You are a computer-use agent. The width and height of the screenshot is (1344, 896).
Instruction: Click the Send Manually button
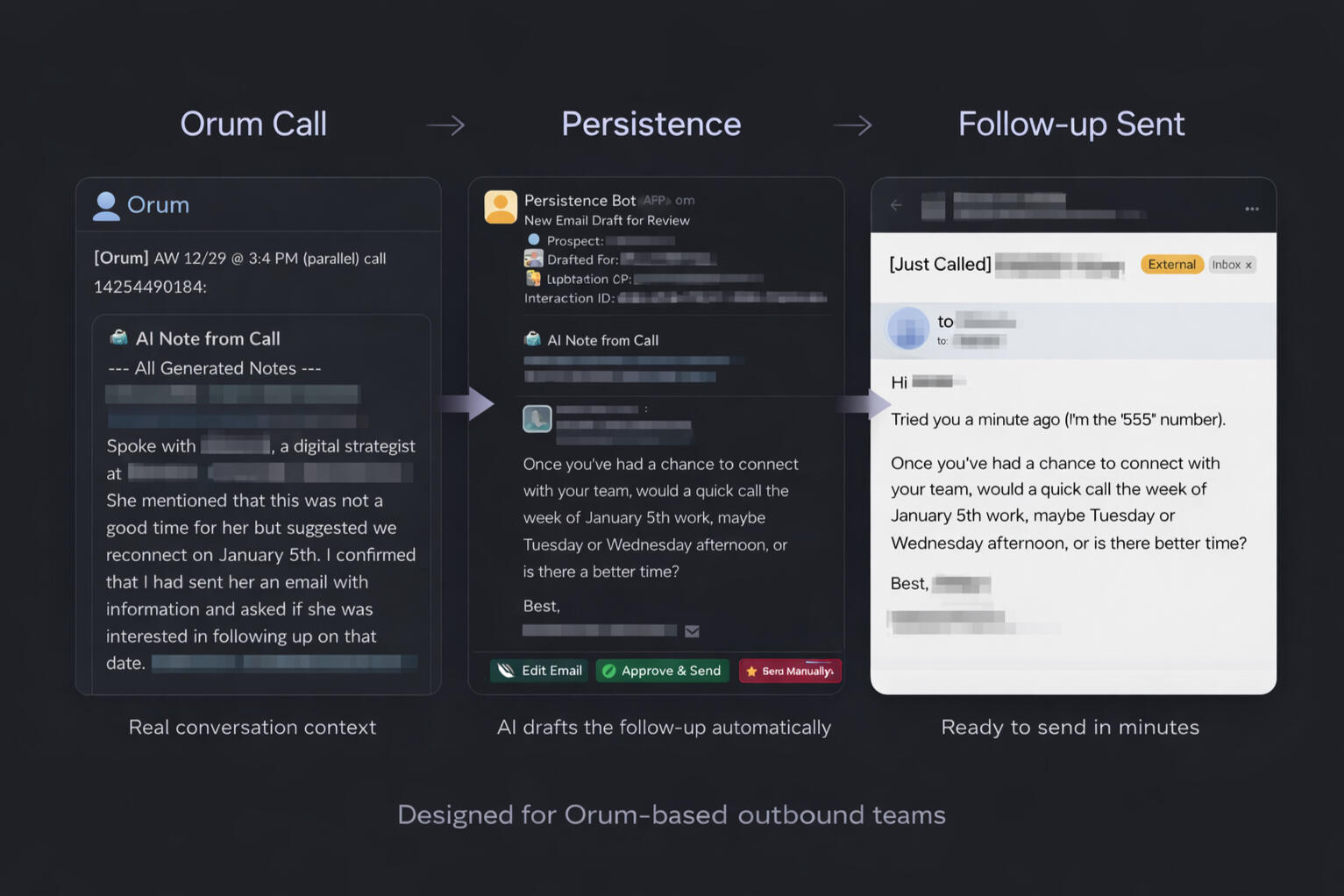click(790, 671)
